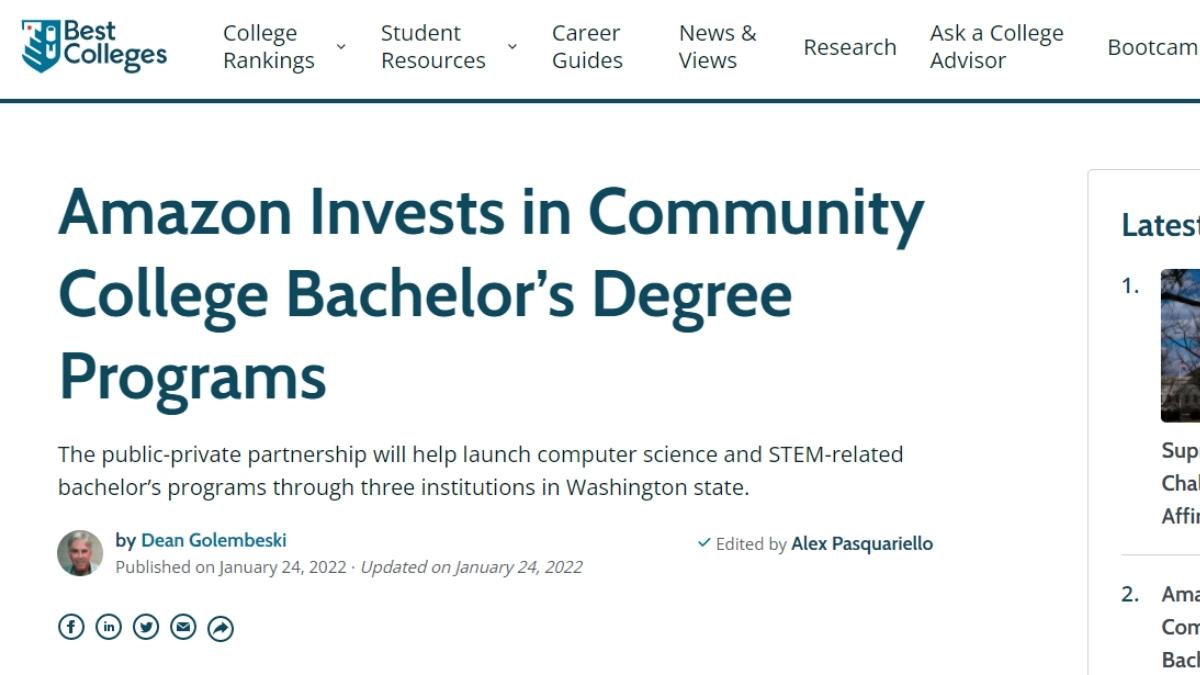
Task: Expand College Rankings dropdown chevron
Action: pyautogui.click(x=341, y=47)
